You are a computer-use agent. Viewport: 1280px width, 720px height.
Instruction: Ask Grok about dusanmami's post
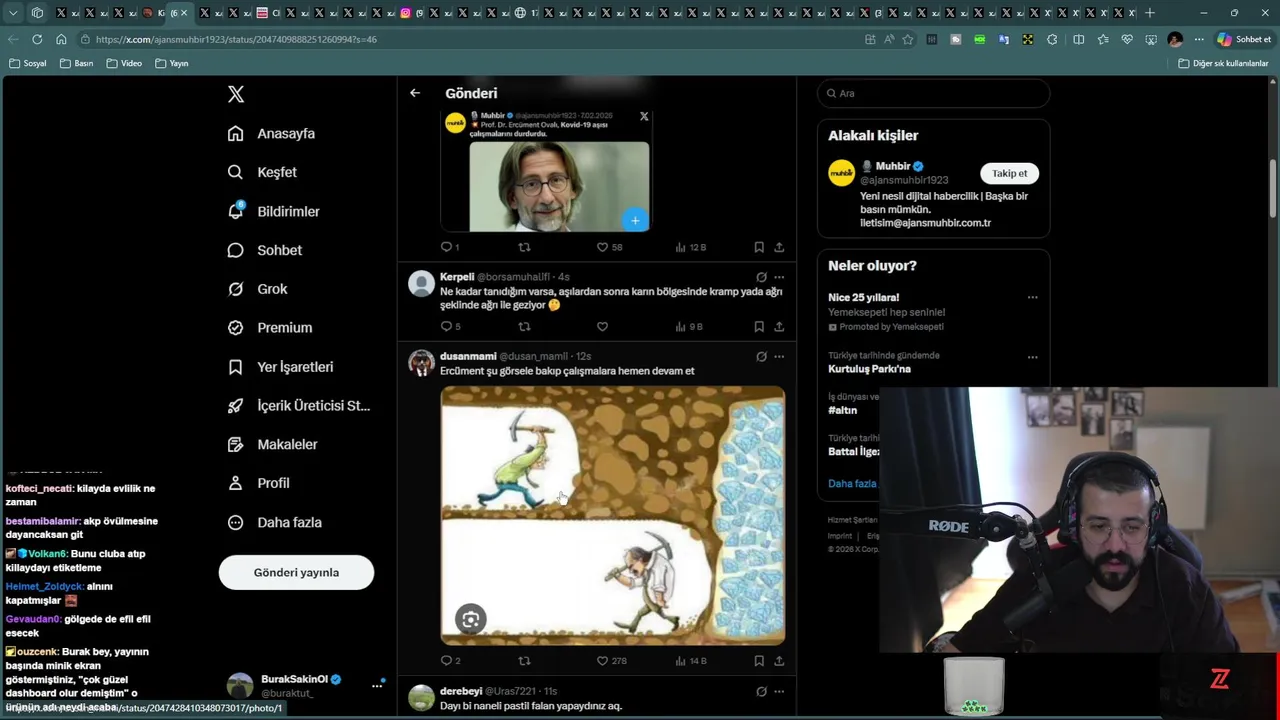761,356
